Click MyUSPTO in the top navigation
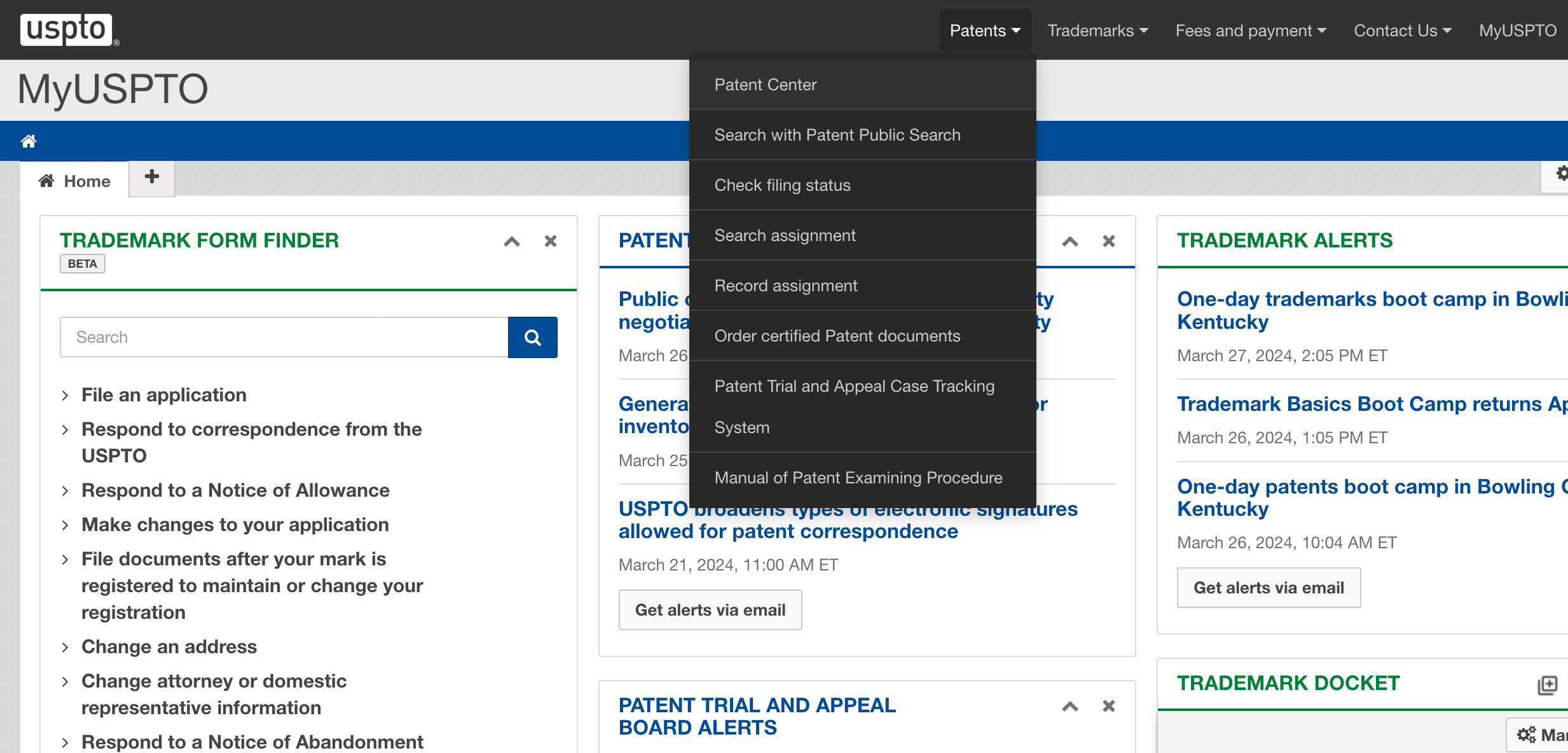 tap(1518, 31)
